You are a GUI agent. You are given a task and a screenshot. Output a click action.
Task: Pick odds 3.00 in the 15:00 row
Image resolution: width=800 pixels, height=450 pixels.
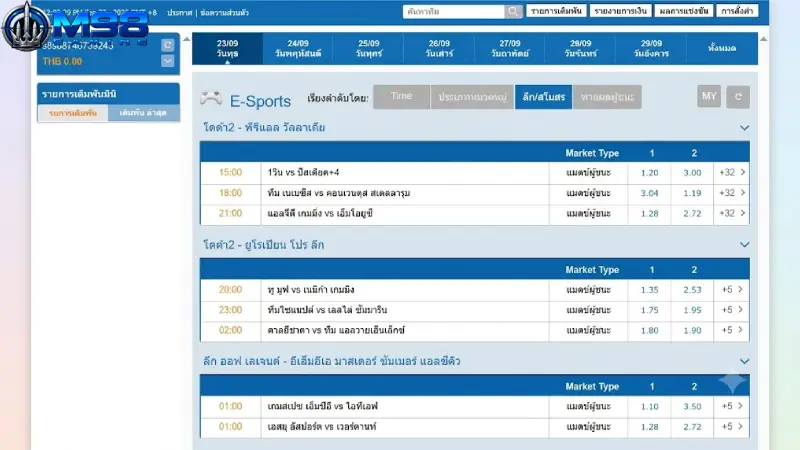pyautogui.click(x=692, y=172)
